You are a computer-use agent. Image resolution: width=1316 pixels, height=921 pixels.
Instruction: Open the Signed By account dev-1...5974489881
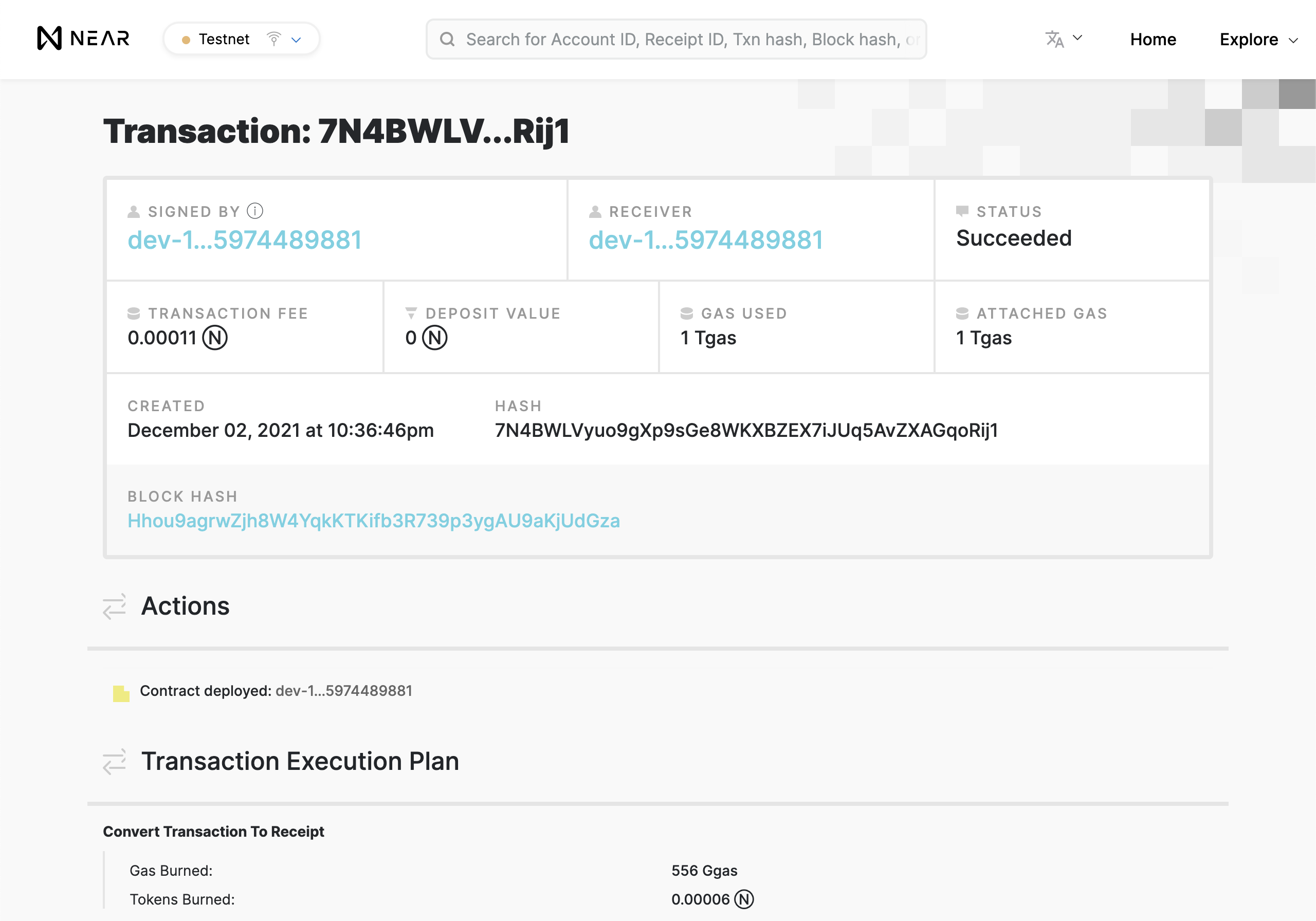(x=245, y=240)
